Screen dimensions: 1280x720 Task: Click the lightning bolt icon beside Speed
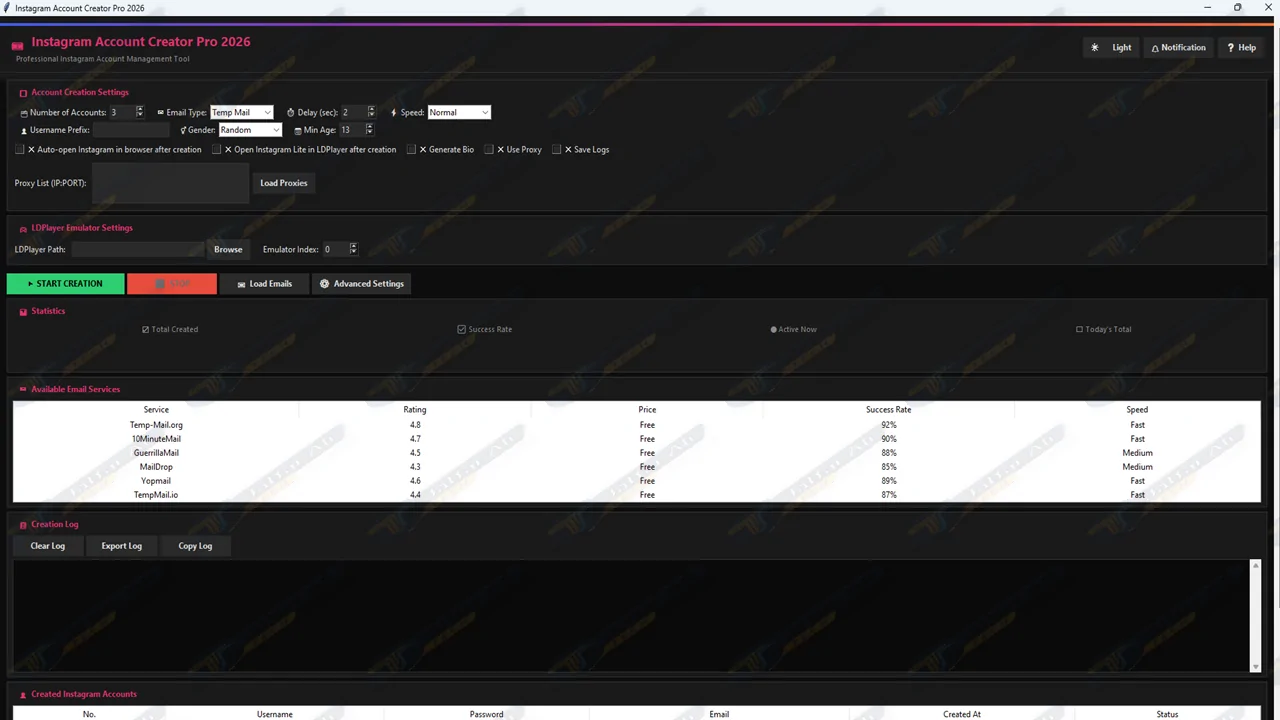point(394,113)
